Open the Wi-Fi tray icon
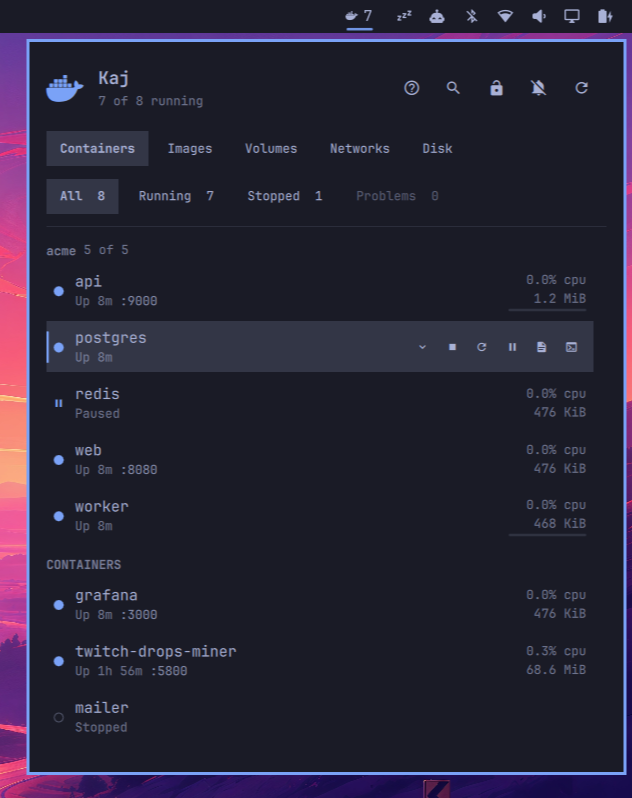The image size is (632, 798). pos(505,16)
